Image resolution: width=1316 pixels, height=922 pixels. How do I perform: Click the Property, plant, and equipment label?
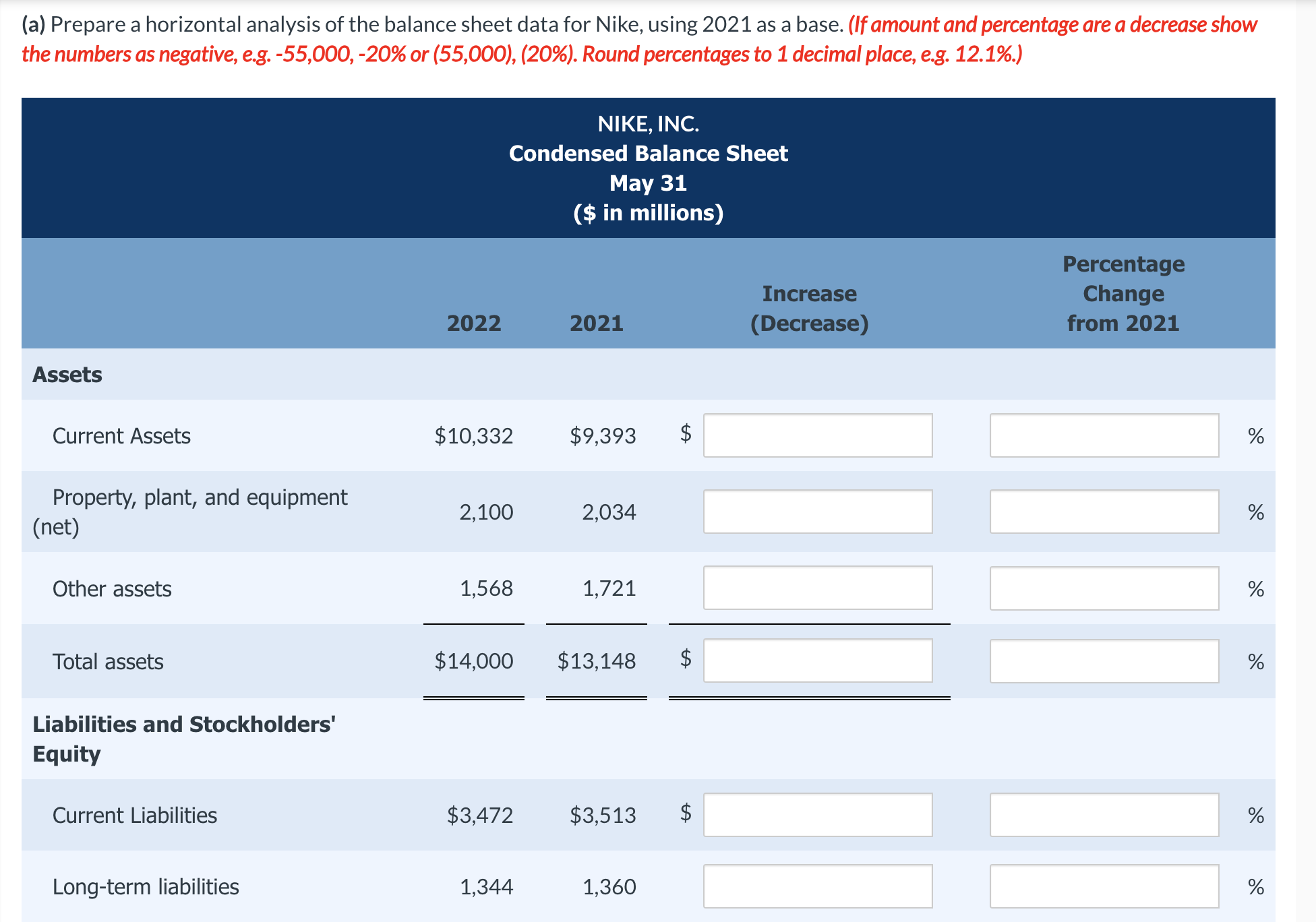190,512
